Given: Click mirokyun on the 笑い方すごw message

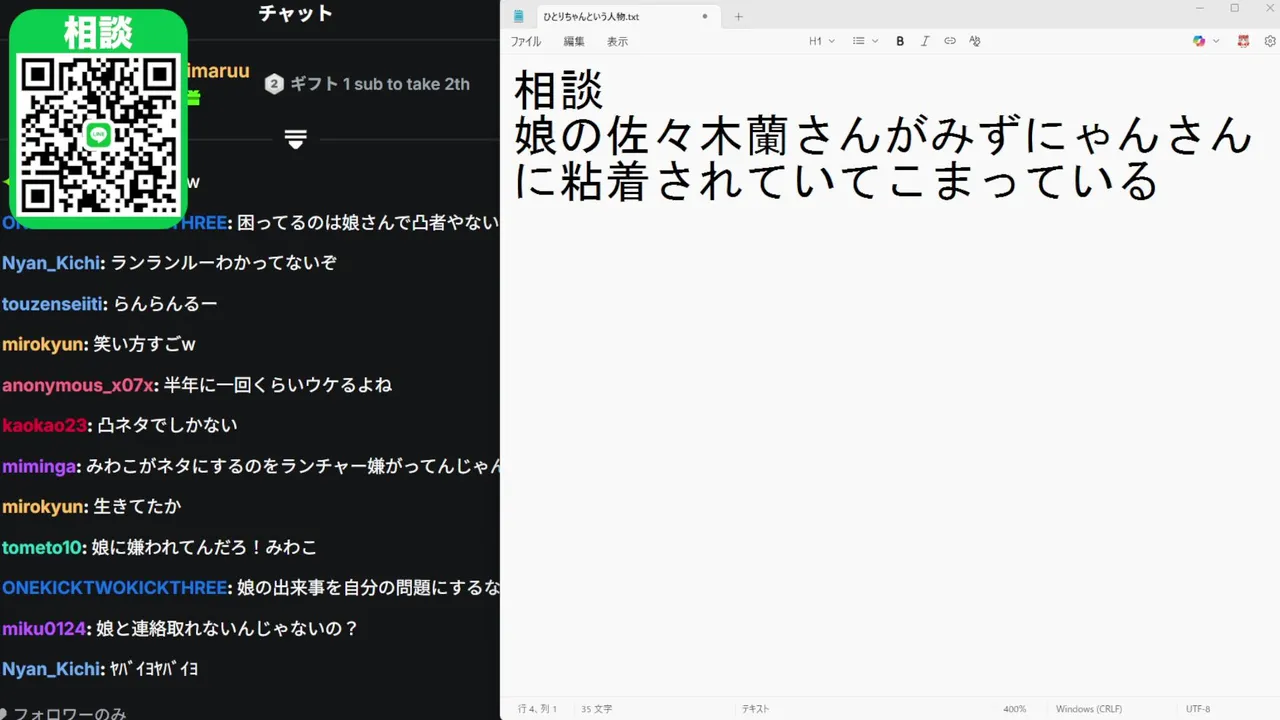Looking at the screenshot, I should point(43,344).
